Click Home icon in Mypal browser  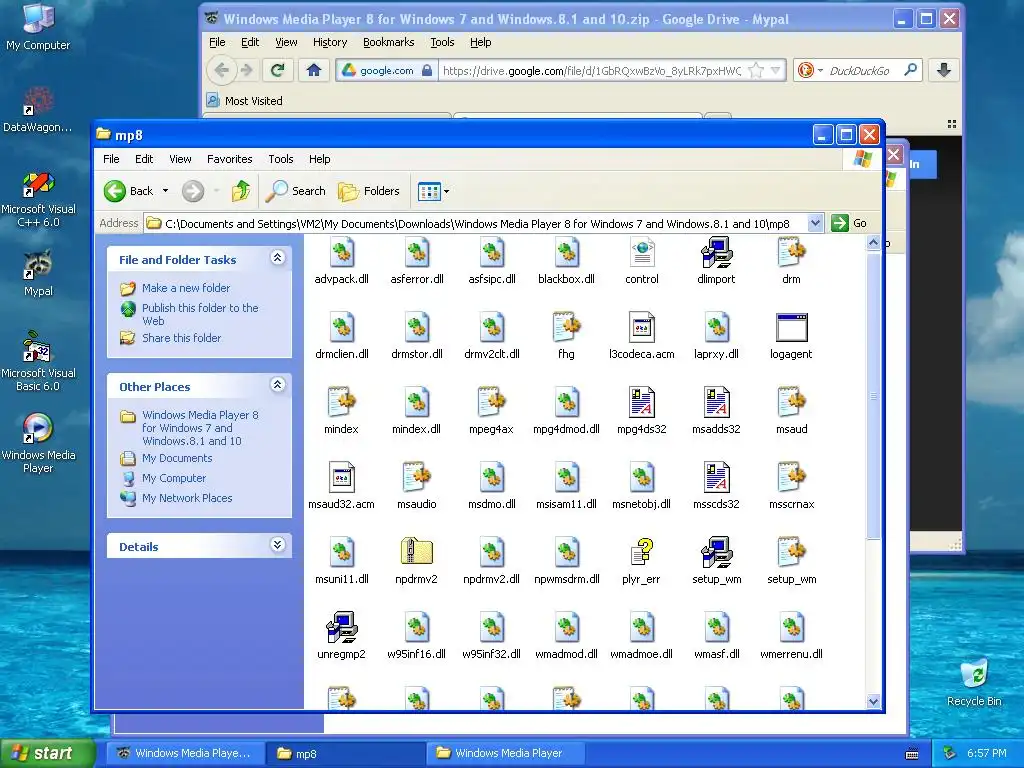click(x=313, y=70)
